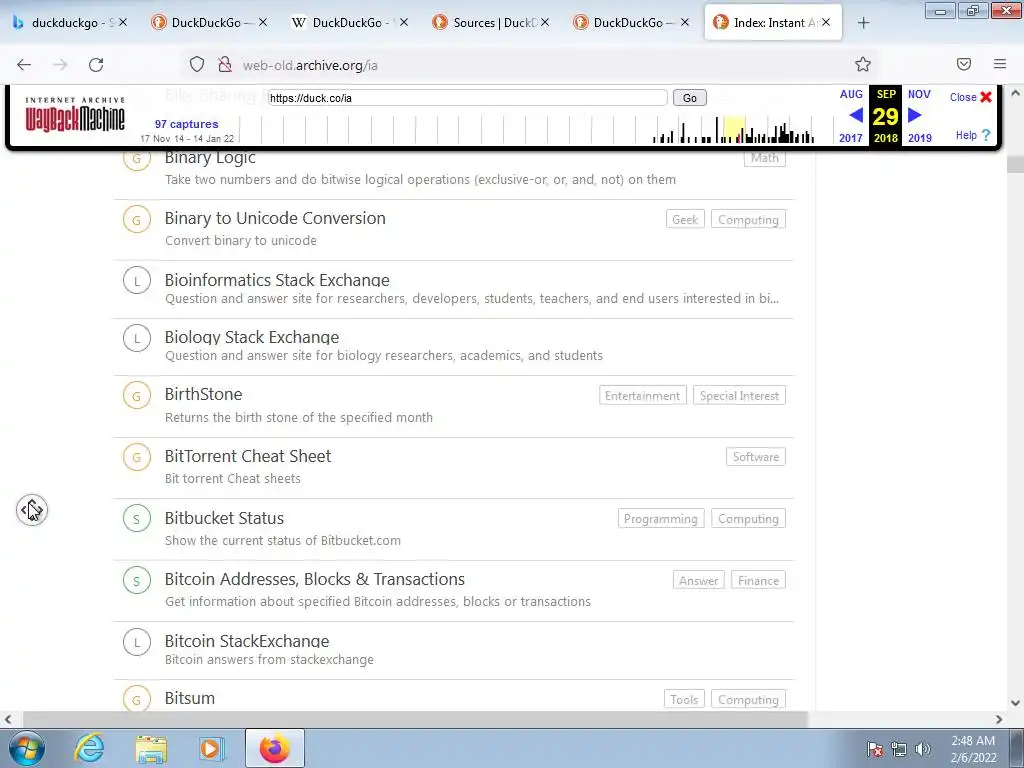Open the 97 captures link
This screenshot has width=1024, height=768.
(187, 124)
